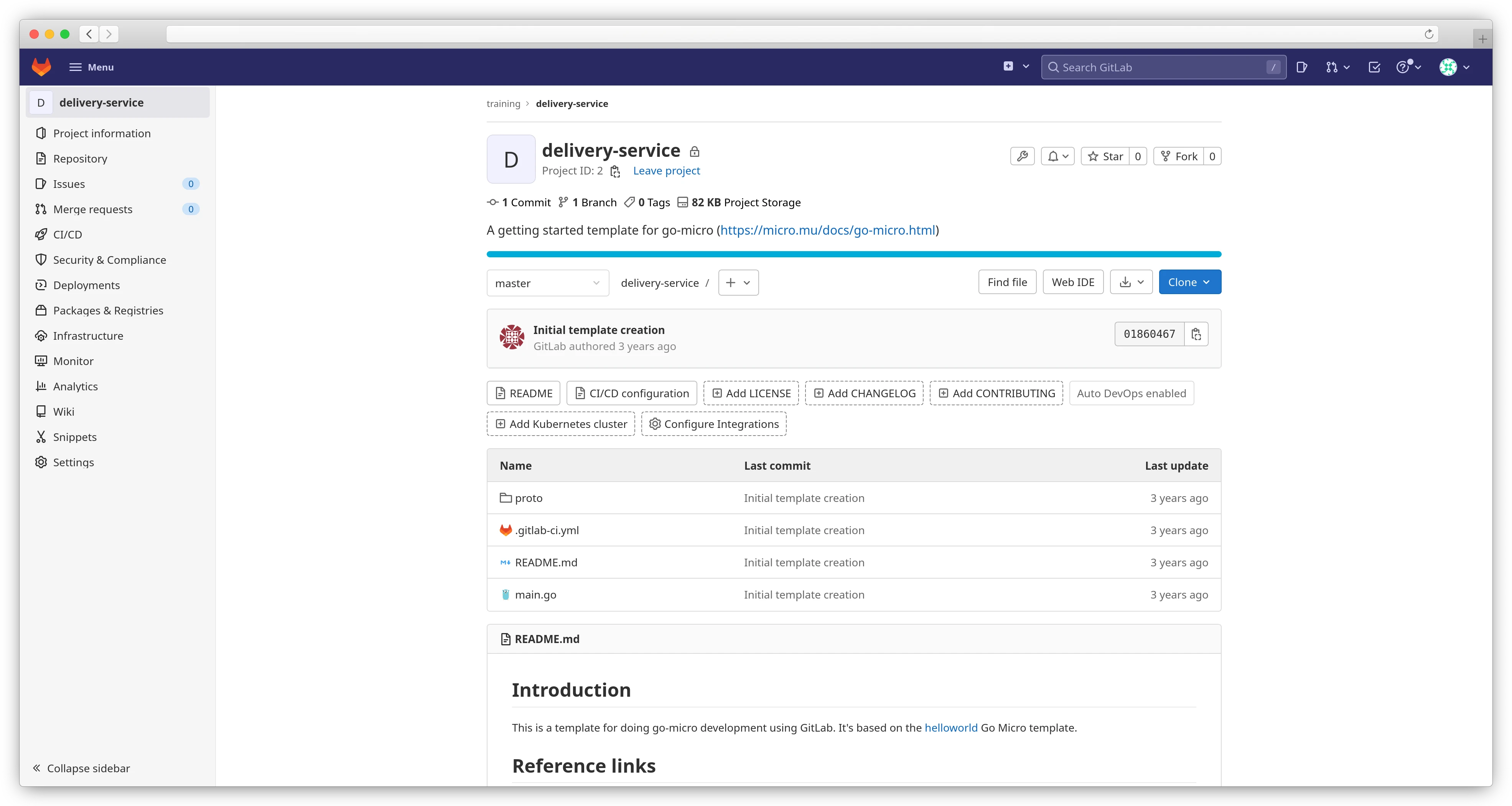Copy Project ID 2 clipboard icon
Screen dimensions: 1512x806
pyautogui.click(x=615, y=171)
